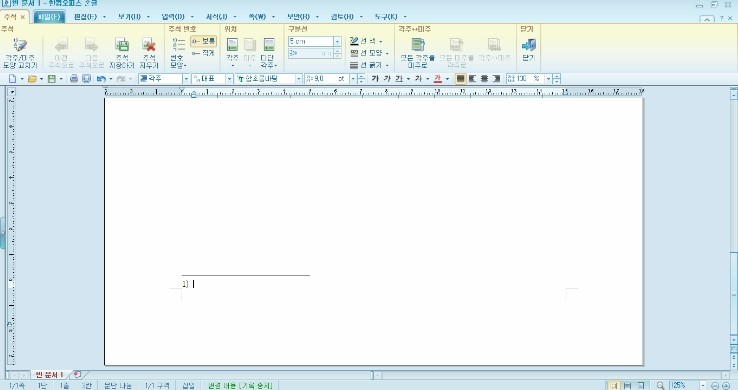
Task: Click the print preview icon
Action: pyautogui.click(x=86, y=79)
